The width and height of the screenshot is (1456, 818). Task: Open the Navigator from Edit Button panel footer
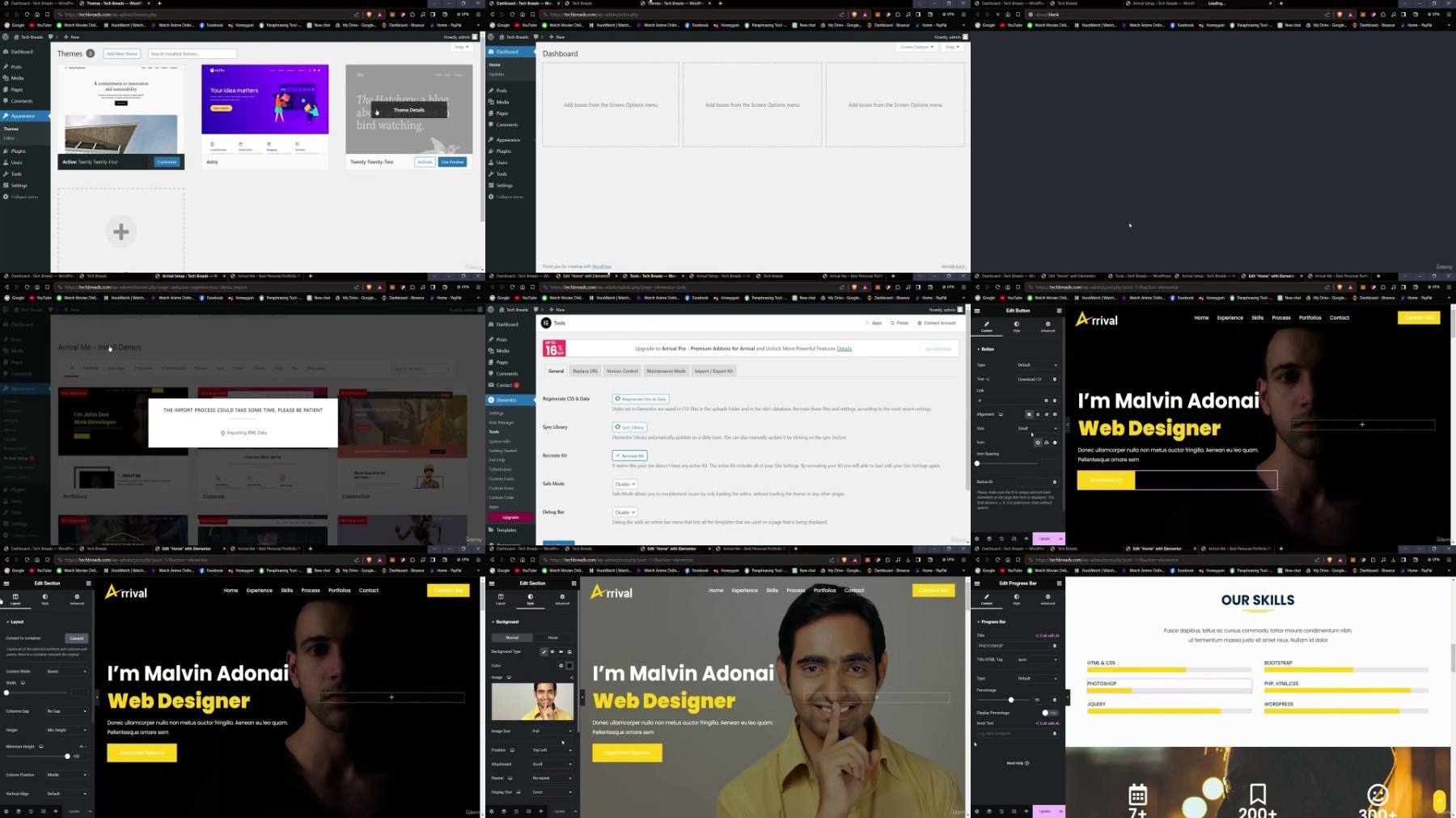989,538
